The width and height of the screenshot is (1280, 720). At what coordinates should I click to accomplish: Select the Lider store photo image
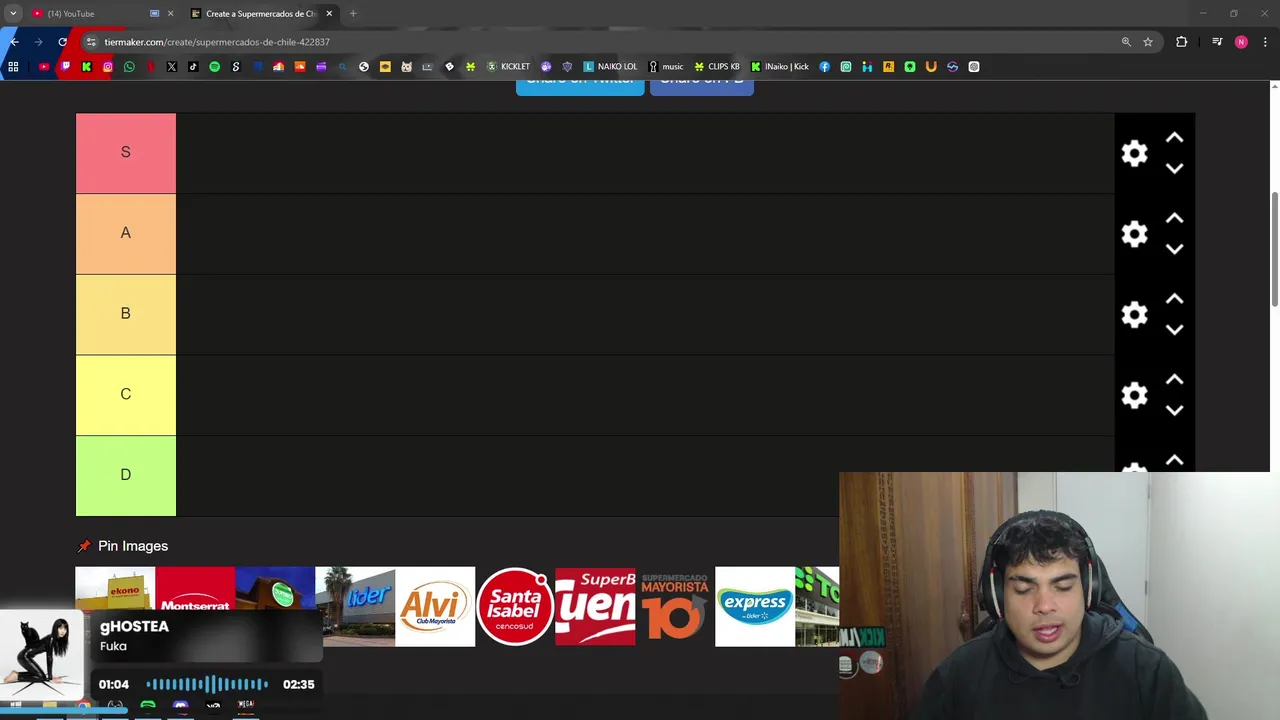[355, 606]
